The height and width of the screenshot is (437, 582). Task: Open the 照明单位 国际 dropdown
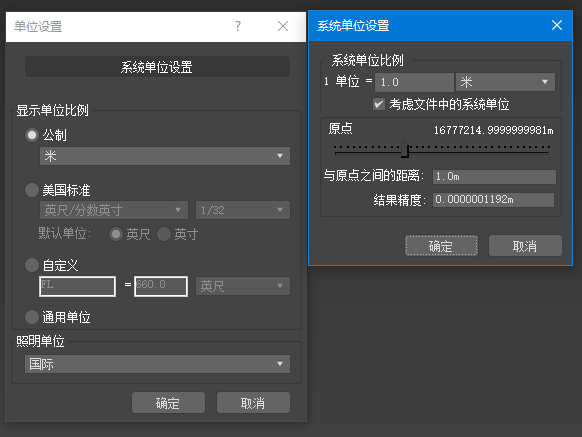157,364
